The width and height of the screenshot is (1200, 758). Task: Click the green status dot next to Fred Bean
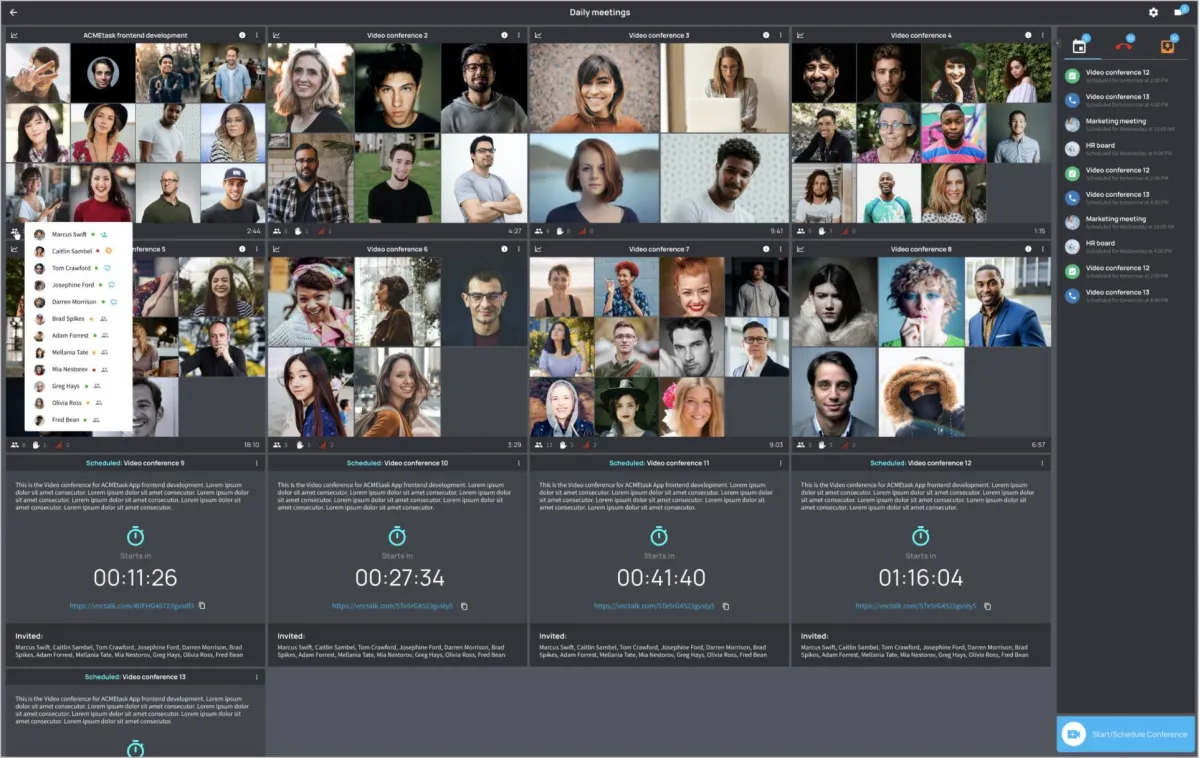pos(86,420)
